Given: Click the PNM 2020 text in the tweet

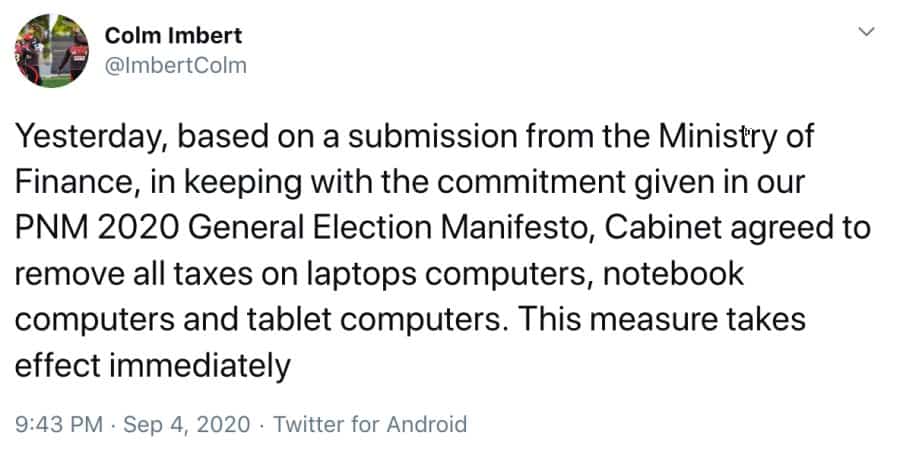Looking at the screenshot, I should (x=96, y=228).
